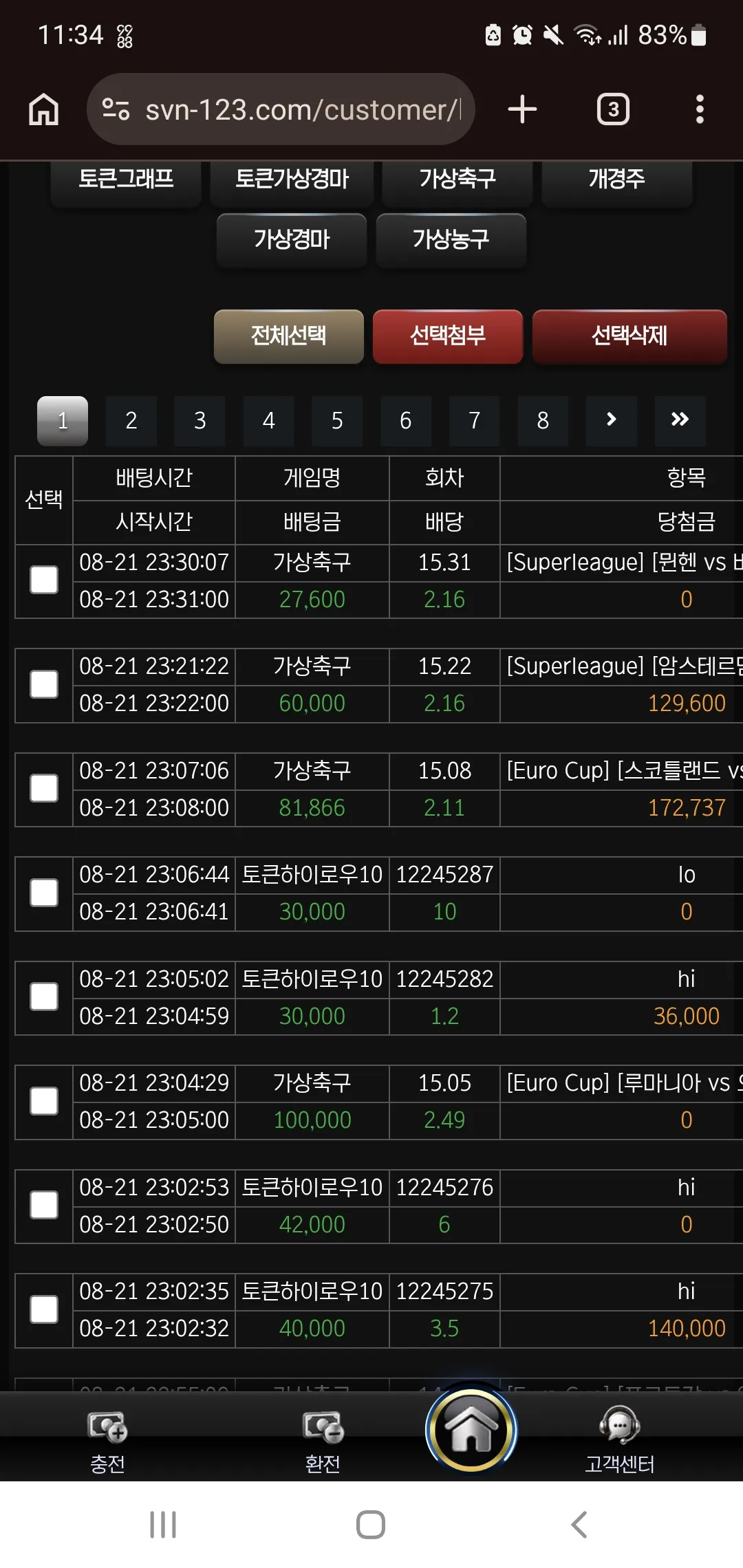The height and width of the screenshot is (1568, 743).
Task: Go to page 5 of bet history
Action: point(337,420)
